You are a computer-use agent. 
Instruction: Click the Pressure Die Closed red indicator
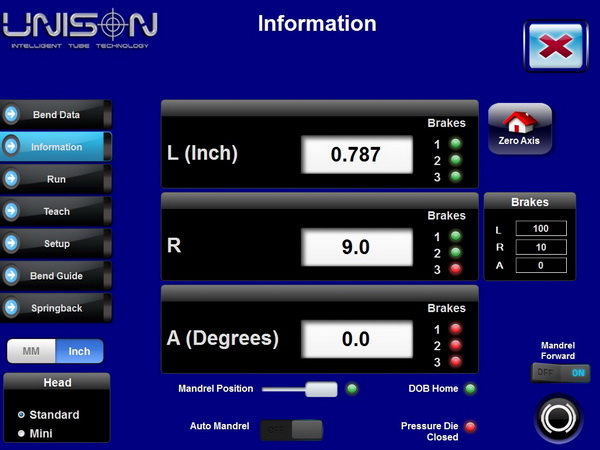tap(470, 427)
